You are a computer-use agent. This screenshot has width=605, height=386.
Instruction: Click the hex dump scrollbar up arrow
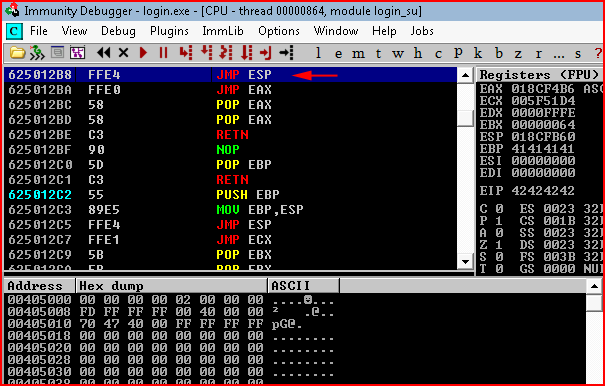point(595,286)
